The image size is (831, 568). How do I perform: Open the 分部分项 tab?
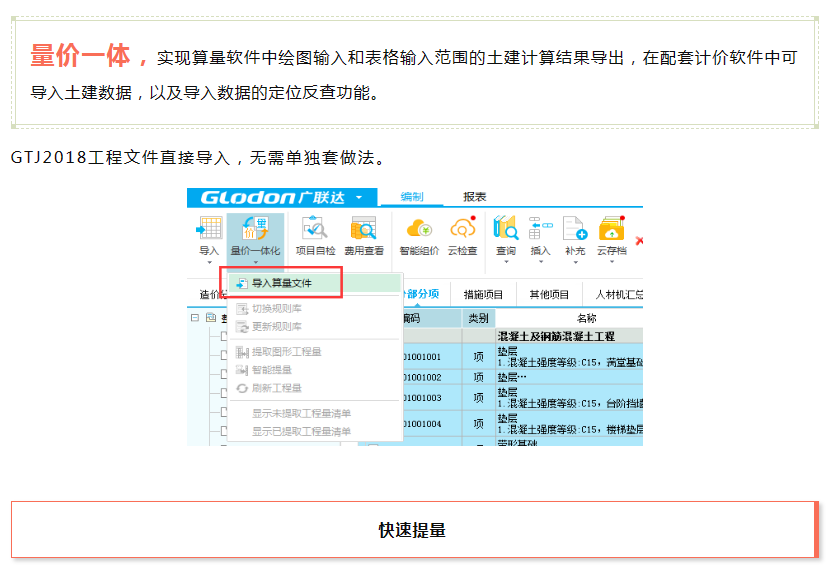(x=421, y=294)
